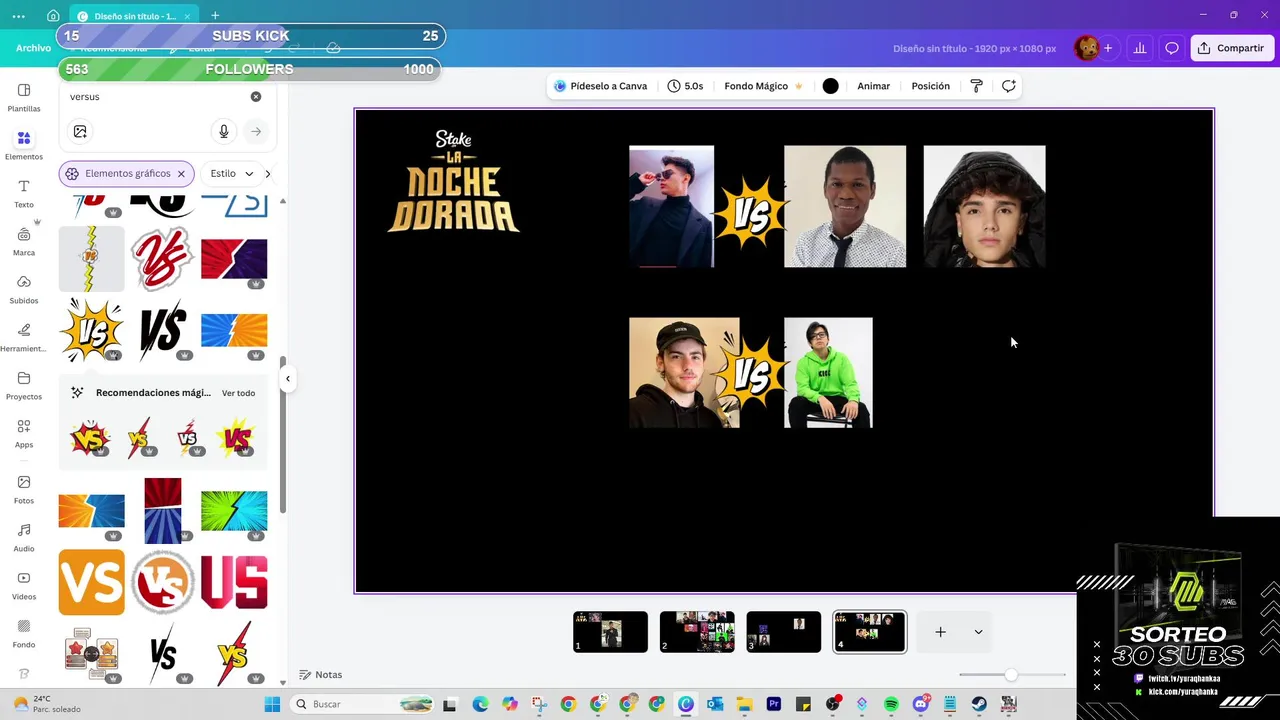The width and height of the screenshot is (1280, 720).
Task: Open the comments speech bubble icon
Action: (1172, 48)
